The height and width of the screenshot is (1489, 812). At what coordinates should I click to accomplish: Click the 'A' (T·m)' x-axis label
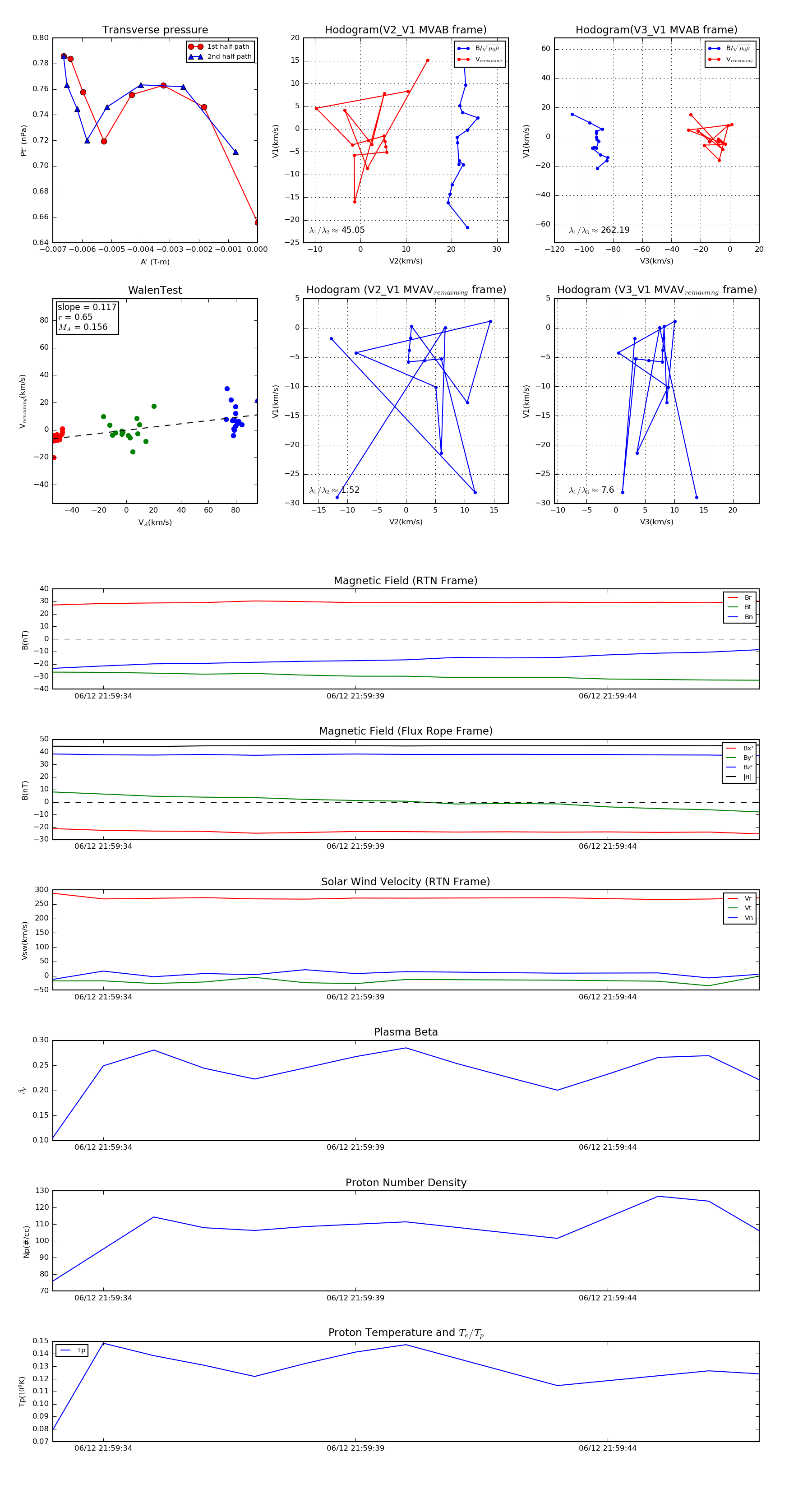[155, 262]
